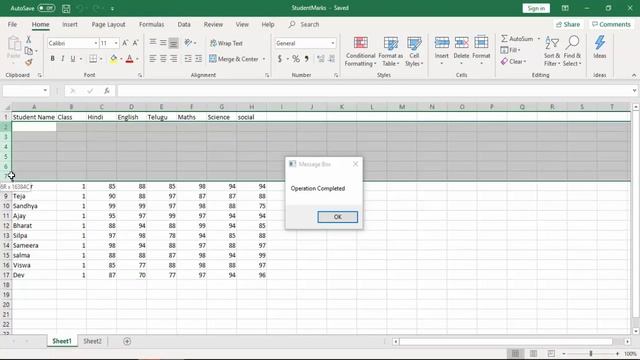Click the Cut scissors icon
Viewport: 640px width, 360px height.
coord(29,39)
